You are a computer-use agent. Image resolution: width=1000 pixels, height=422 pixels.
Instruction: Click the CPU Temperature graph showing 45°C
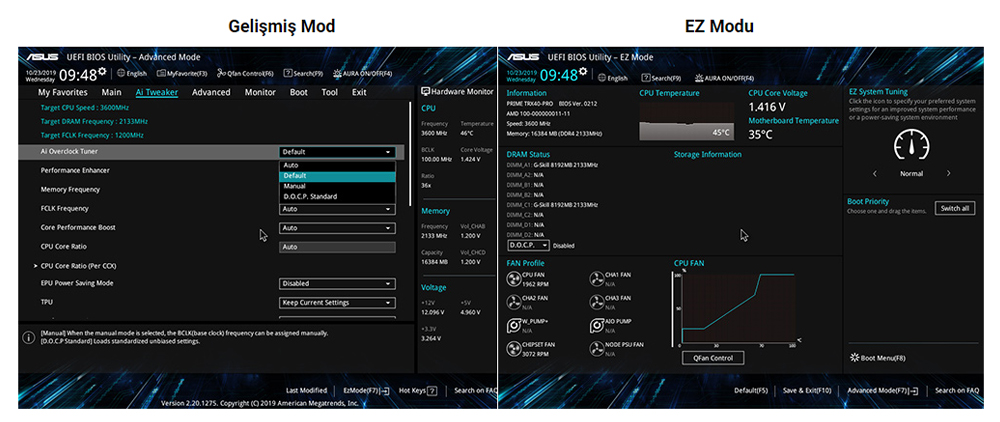(686, 121)
